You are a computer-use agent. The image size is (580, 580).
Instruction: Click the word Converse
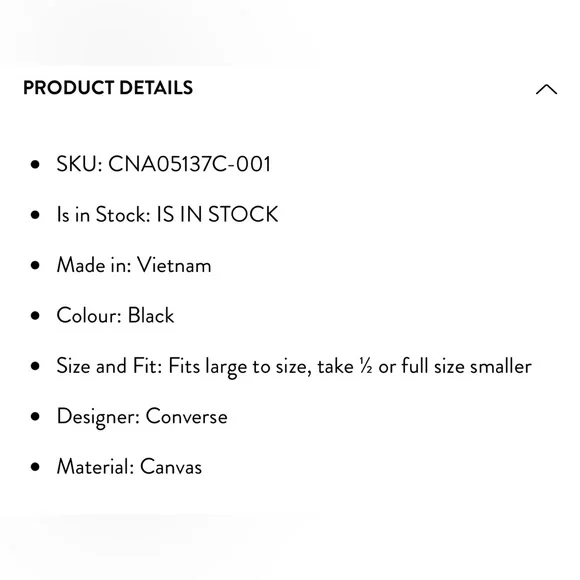click(x=186, y=417)
